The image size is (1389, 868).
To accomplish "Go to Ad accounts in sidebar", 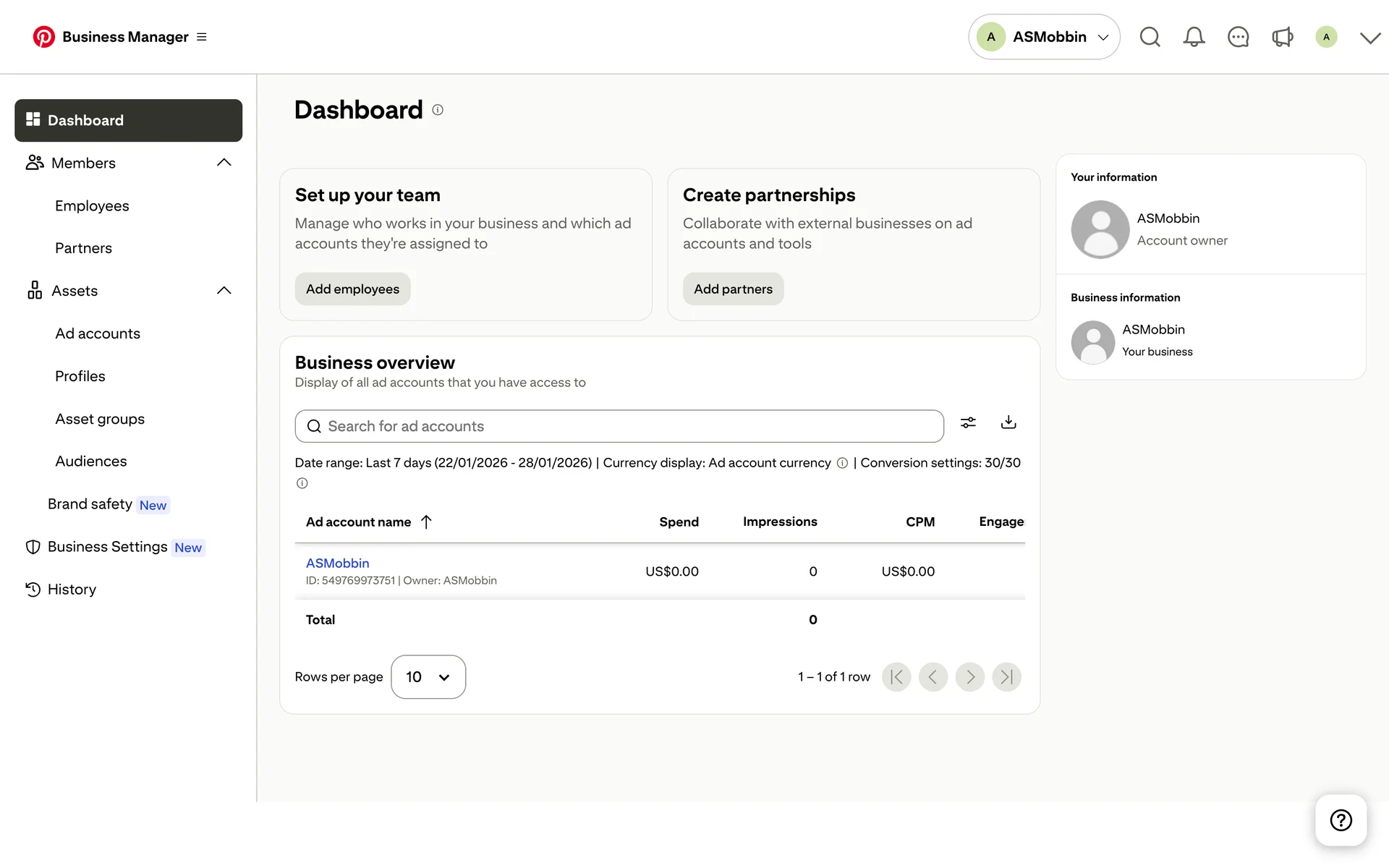I will (x=98, y=333).
